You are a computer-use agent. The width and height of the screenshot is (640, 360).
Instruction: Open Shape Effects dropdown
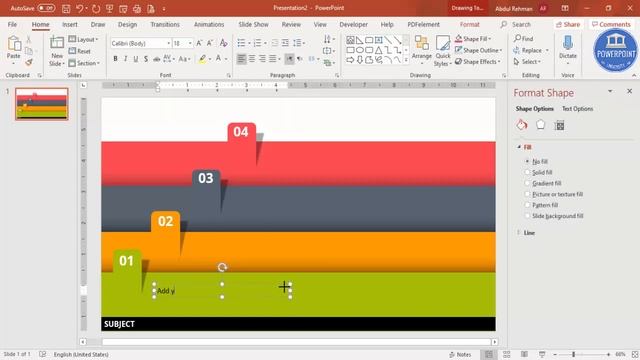pyautogui.click(x=477, y=62)
